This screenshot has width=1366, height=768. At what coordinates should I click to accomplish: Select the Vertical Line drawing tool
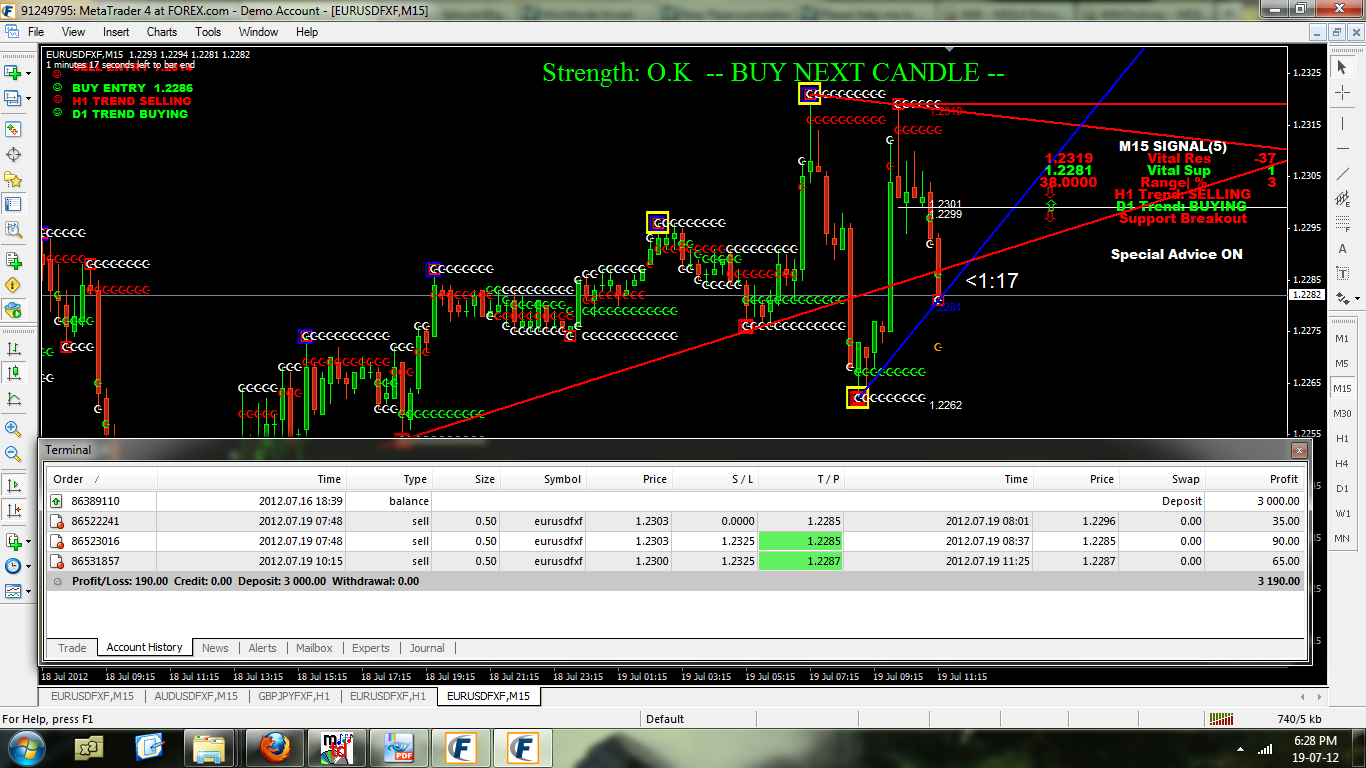click(1342, 122)
